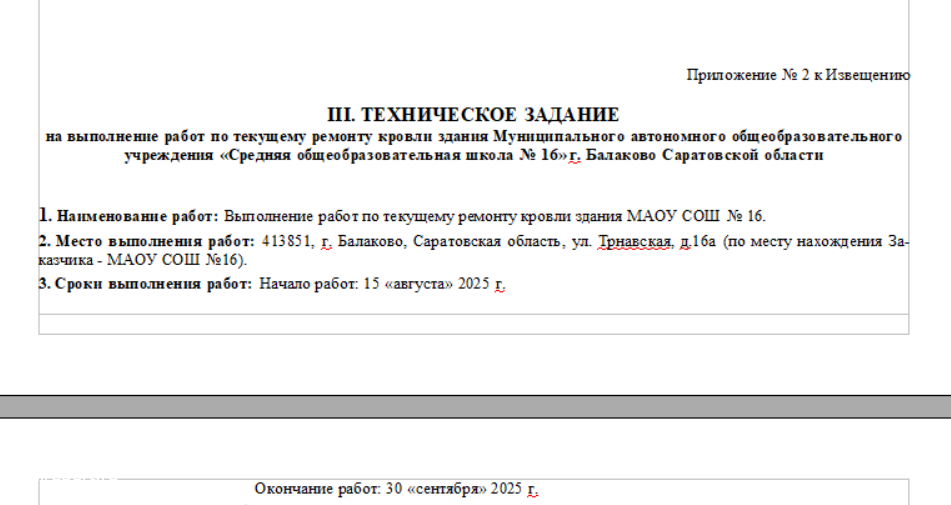
Task: Click 'Балаково Саратовской области' in the subtitle
Action: tap(705, 155)
